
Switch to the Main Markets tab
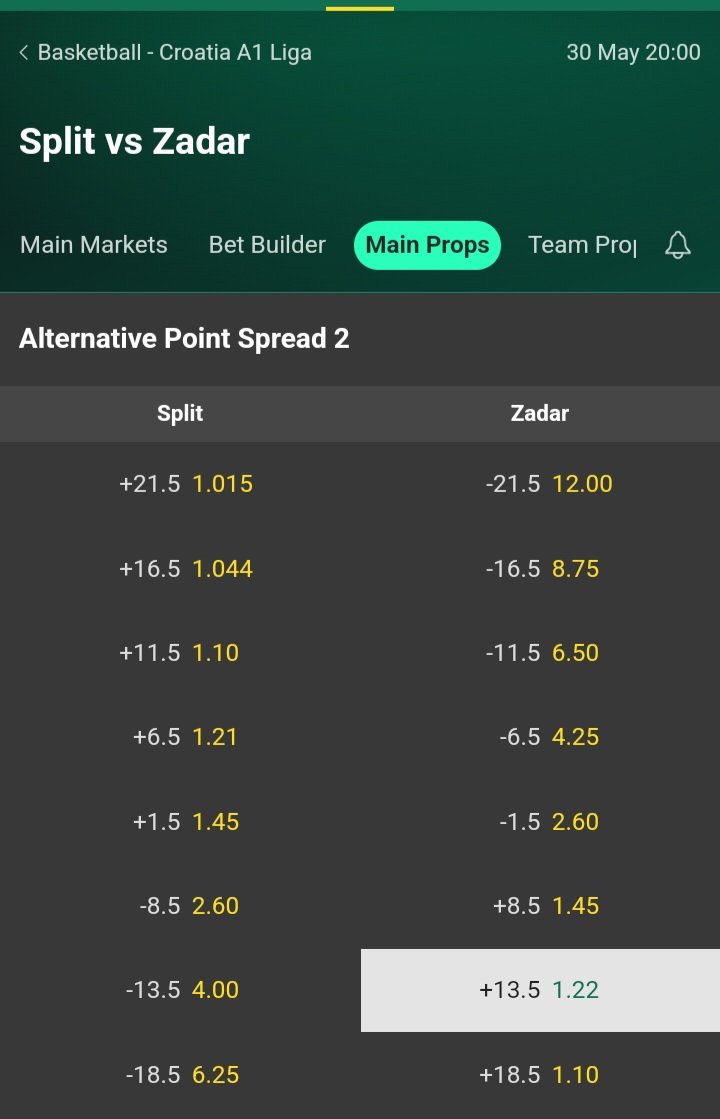click(94, 245)
